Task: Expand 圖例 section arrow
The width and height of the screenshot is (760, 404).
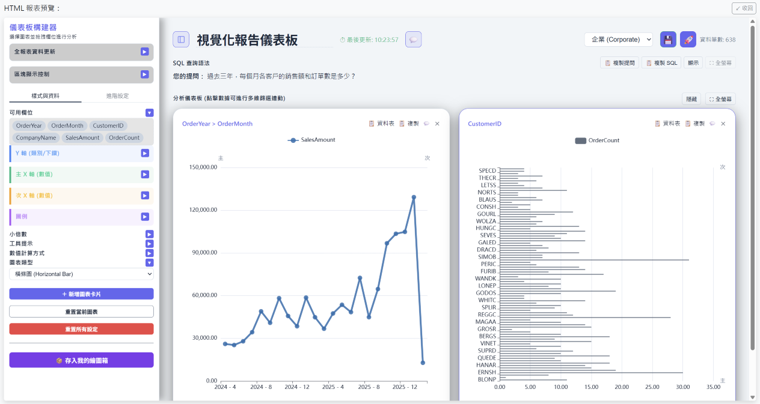Action: (x=144, y=217)
